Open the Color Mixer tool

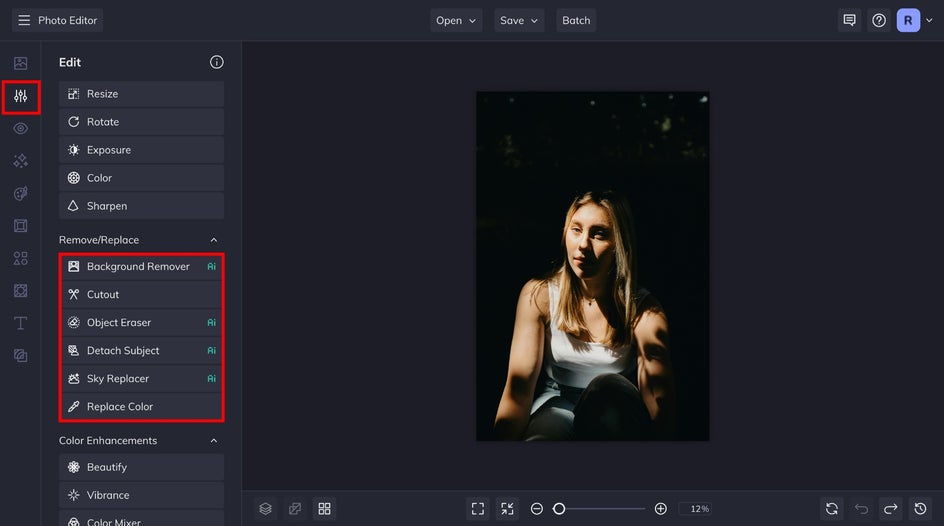pyautogui.click(x=141, y=519)
